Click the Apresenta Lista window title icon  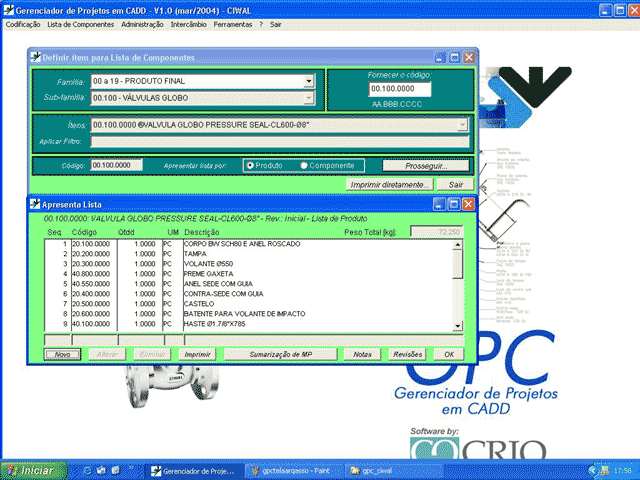coord(34,203)
